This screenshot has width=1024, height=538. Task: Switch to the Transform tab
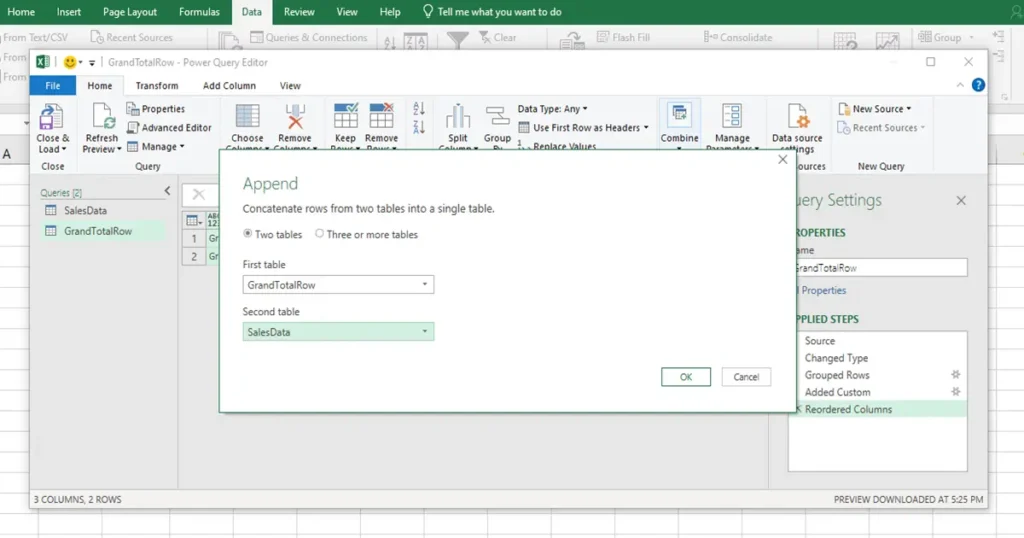pyautogui.click(x=157, y=86)
